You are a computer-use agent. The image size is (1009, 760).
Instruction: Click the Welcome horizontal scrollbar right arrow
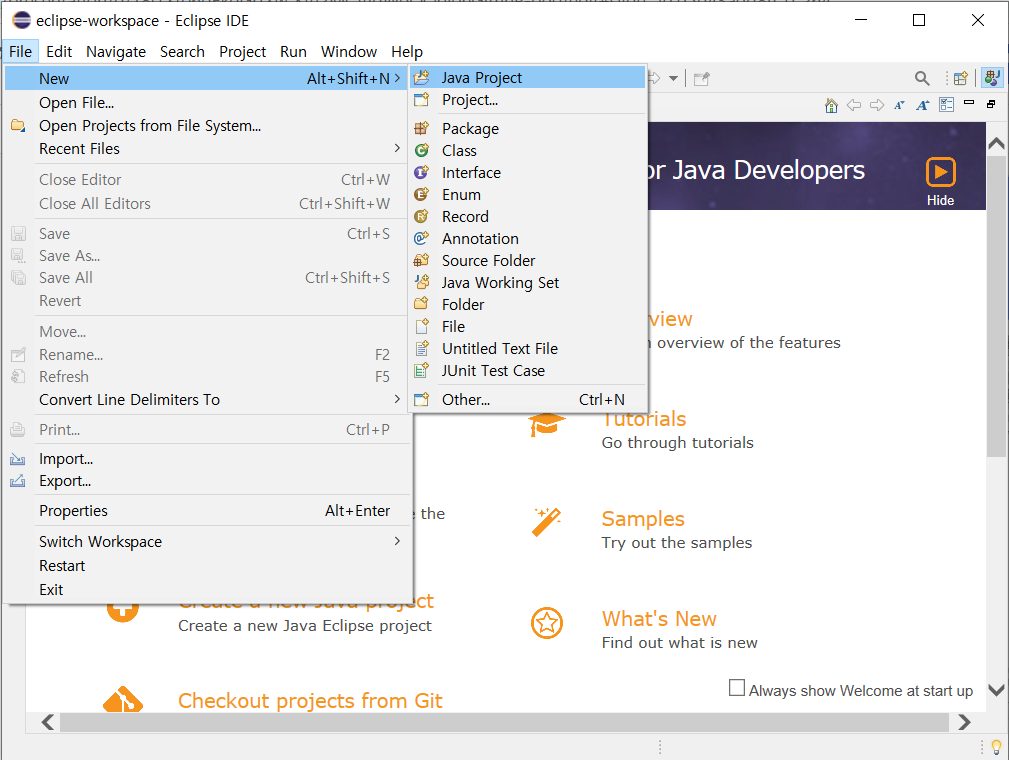963,722
